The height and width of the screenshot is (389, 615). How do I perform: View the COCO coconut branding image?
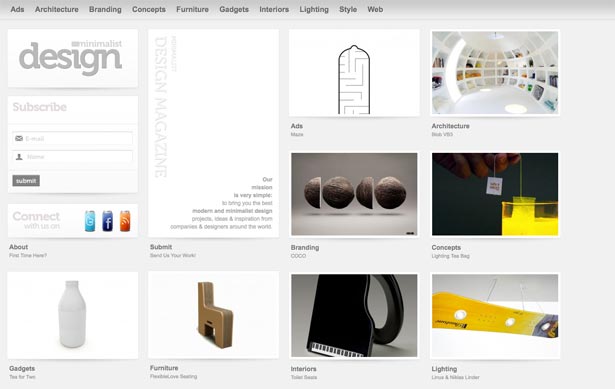click(x=354, y=194)
